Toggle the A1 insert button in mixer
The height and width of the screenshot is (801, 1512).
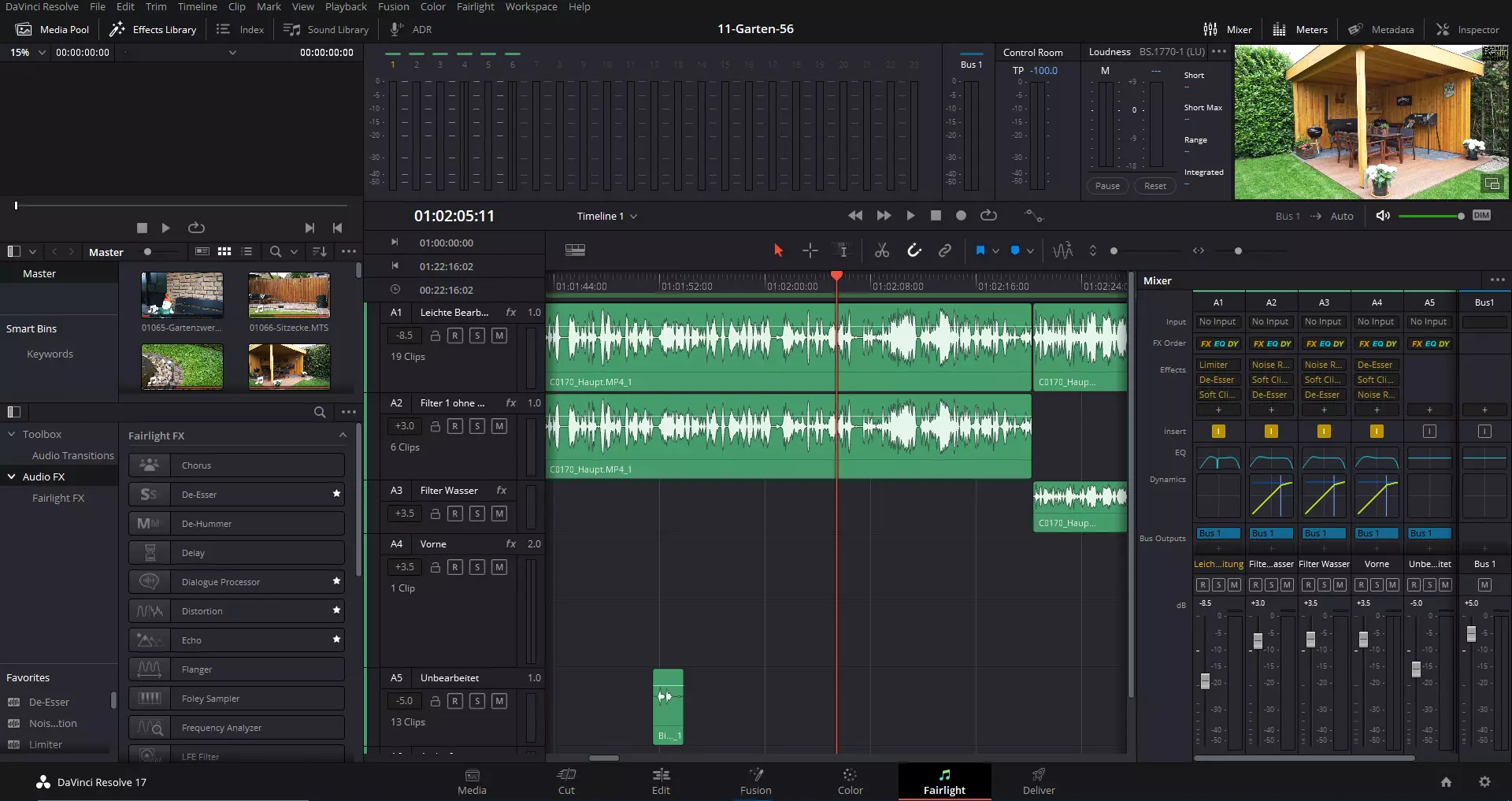[1218, 431]
